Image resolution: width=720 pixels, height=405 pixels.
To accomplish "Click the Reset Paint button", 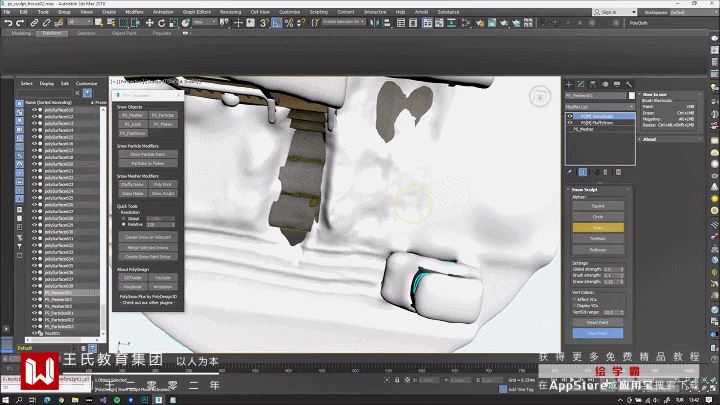I will pos(598,322).
